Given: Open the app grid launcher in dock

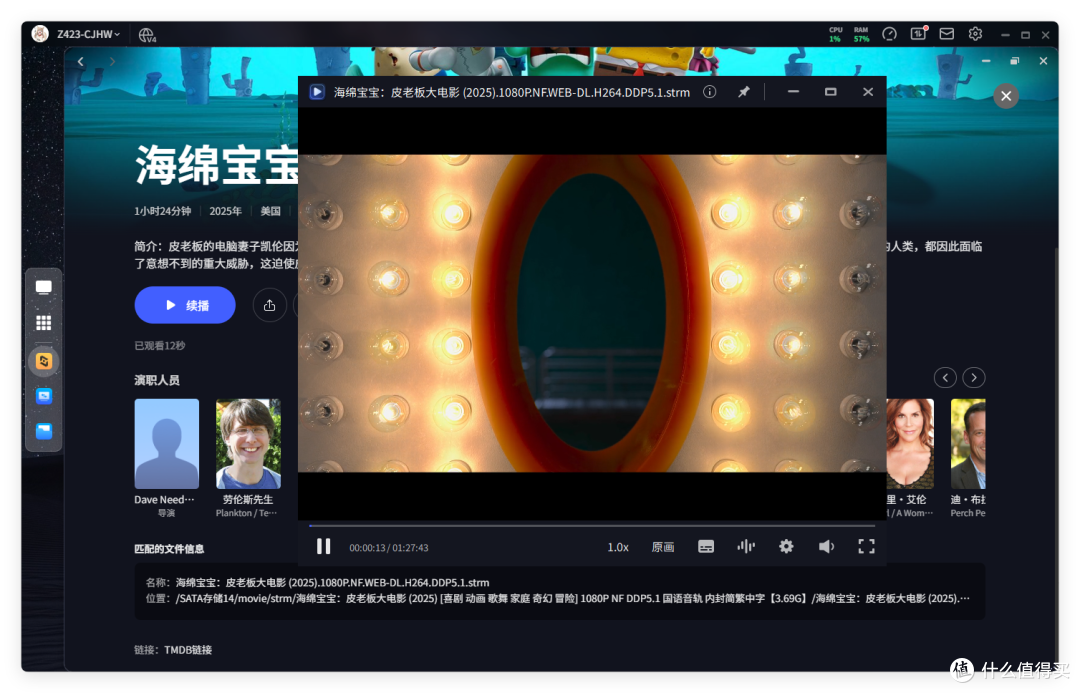Looking at the screenshot, I should (43, 323).
